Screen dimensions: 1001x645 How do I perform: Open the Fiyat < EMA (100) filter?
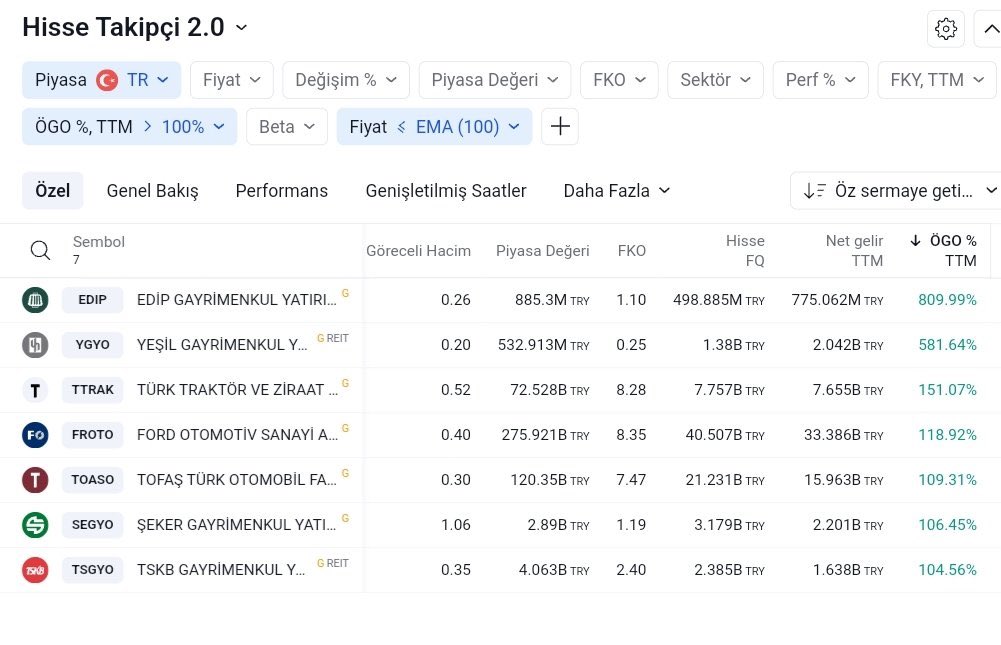click(x=434, y=126)
